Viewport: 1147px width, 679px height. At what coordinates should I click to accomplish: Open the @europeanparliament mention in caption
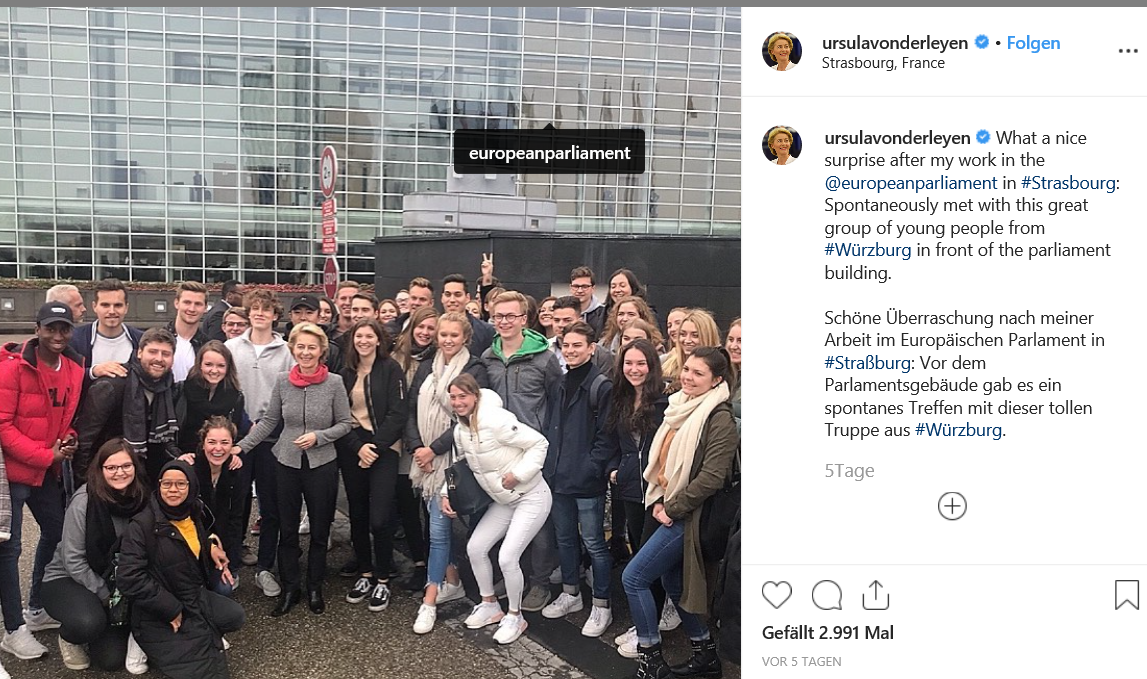click(x=910, y=183)
